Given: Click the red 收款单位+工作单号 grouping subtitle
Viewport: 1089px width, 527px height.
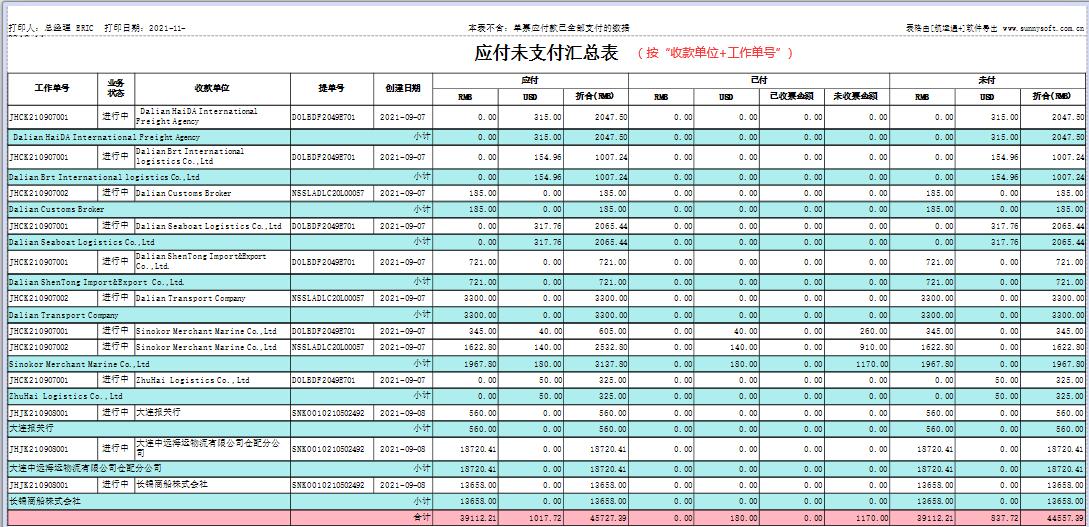Looking at the screenshot, I should point(715,53).
